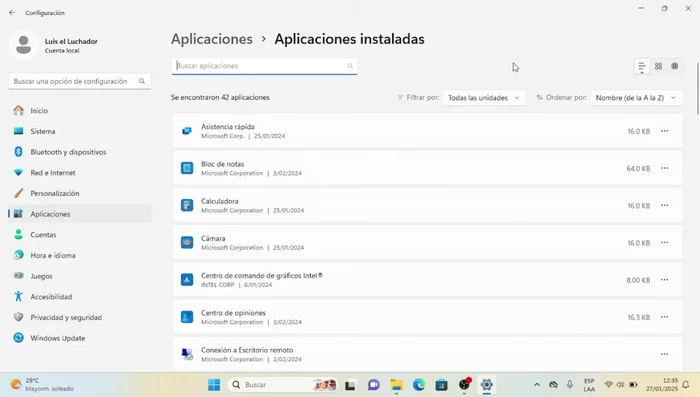Switch to grid view layout
The height and width of the screenshot is (397, 700).
click(658, 67)
